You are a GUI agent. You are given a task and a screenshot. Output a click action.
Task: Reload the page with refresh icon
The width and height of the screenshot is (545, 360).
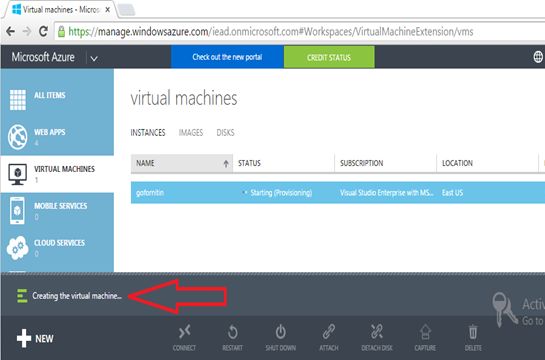pos(43,32)
